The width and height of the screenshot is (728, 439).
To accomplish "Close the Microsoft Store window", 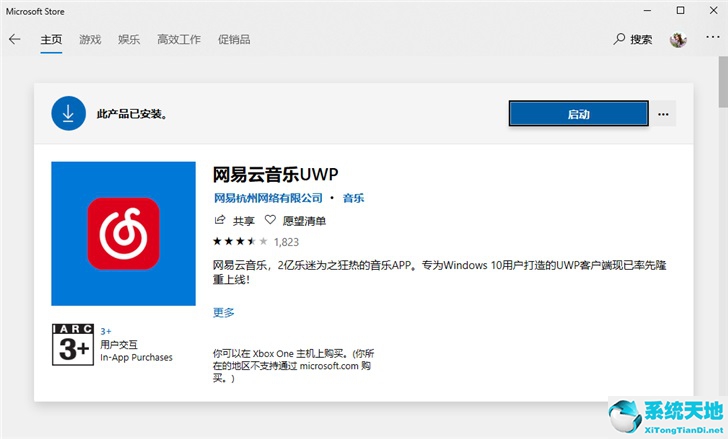I will (x=714, y=11).
